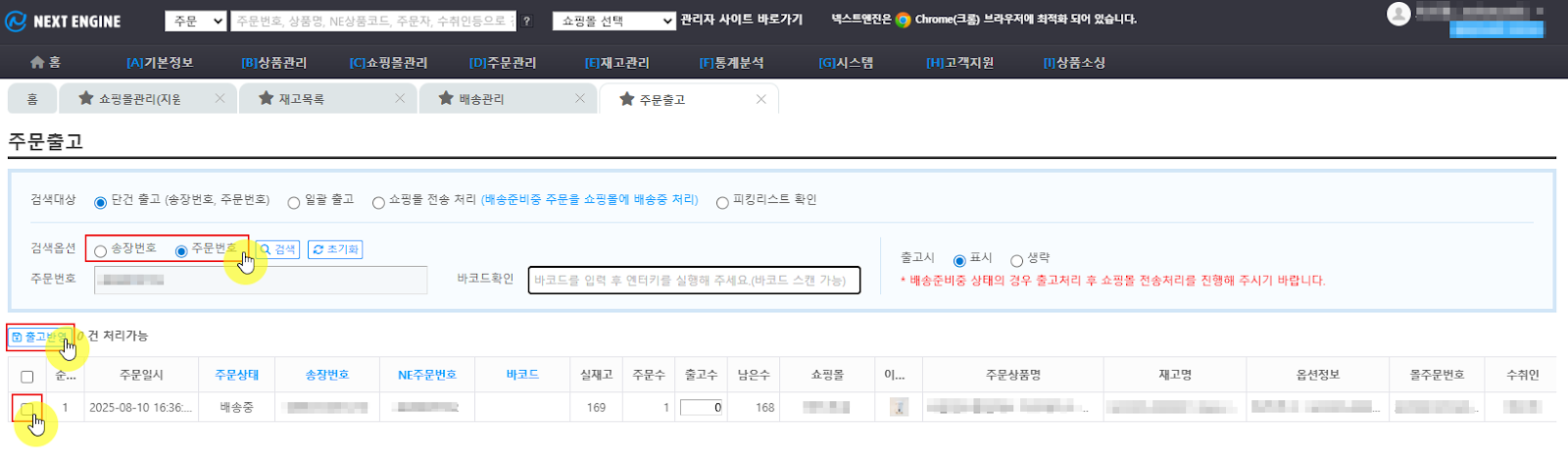Image resolution: width=1568 pixels, height=466 pixels.
Task: Click the 검색 search button
Action: pyautogui.click(x=278, y=250)
